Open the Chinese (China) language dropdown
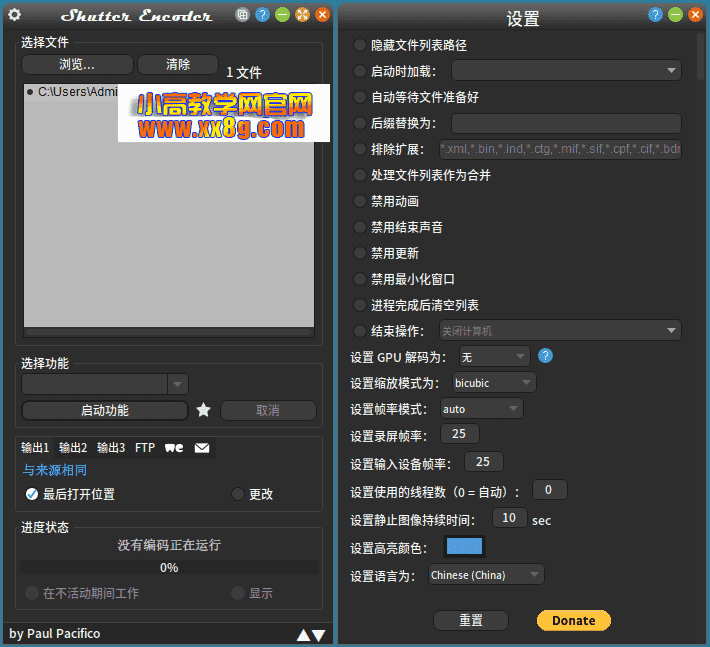710x647 pixels. 486,575
